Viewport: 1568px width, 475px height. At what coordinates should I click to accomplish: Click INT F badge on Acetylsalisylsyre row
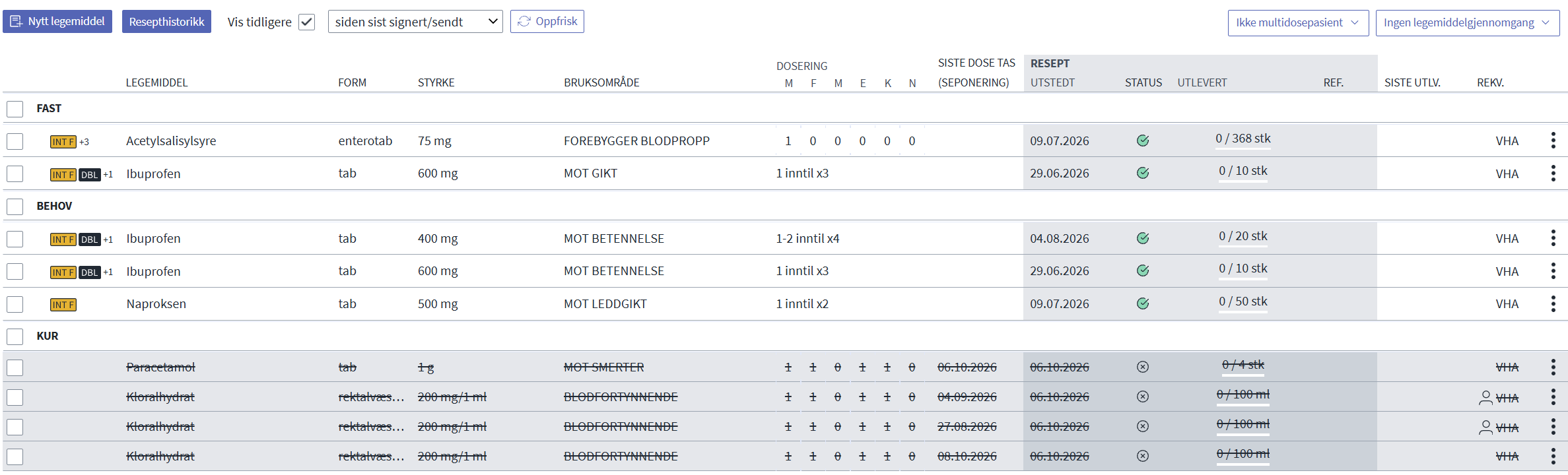pyautogui.click(x=63, y=142)
